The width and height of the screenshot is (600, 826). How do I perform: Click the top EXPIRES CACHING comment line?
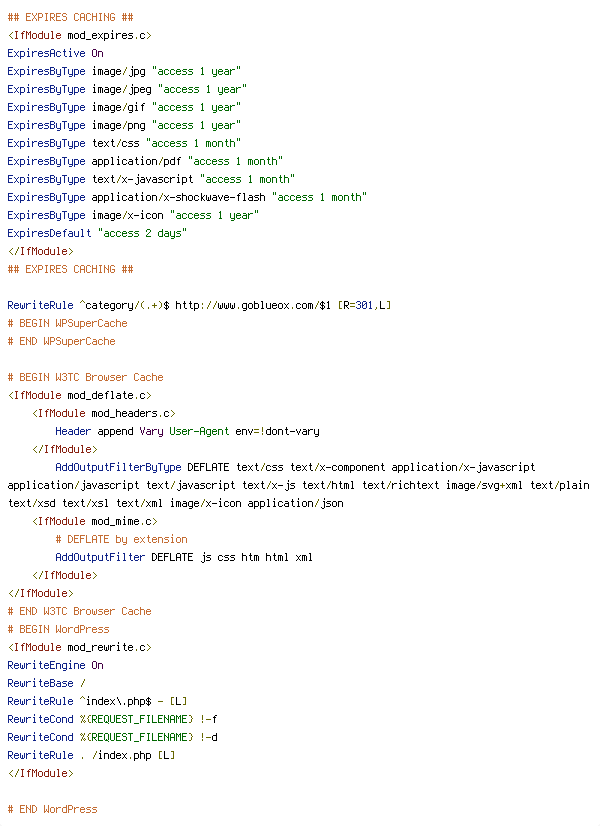71,17
